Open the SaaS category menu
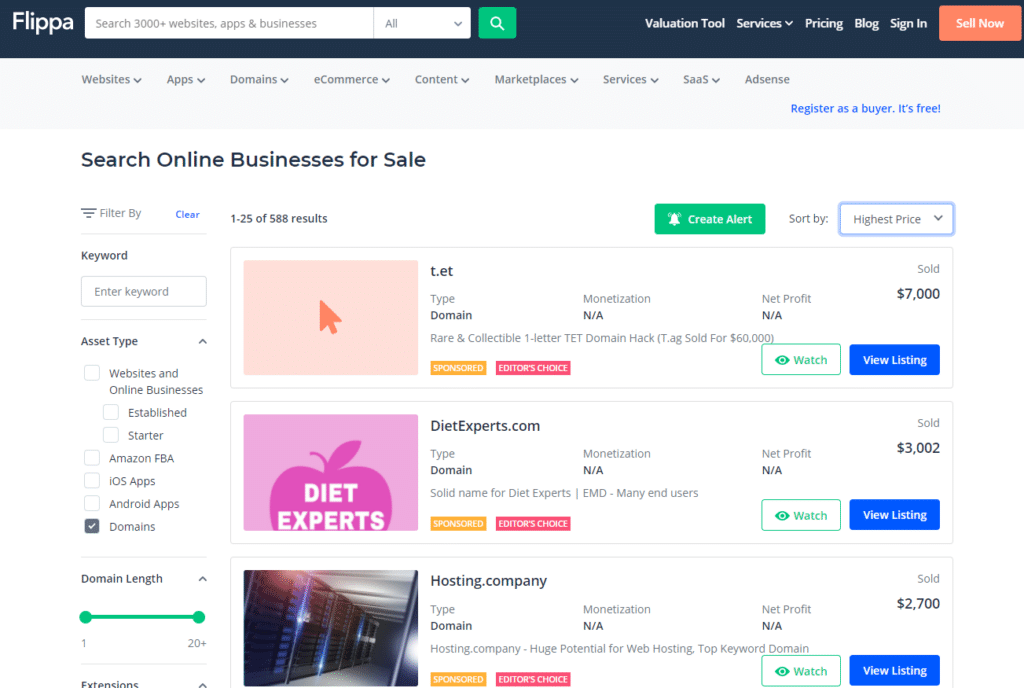 (701, 80)
